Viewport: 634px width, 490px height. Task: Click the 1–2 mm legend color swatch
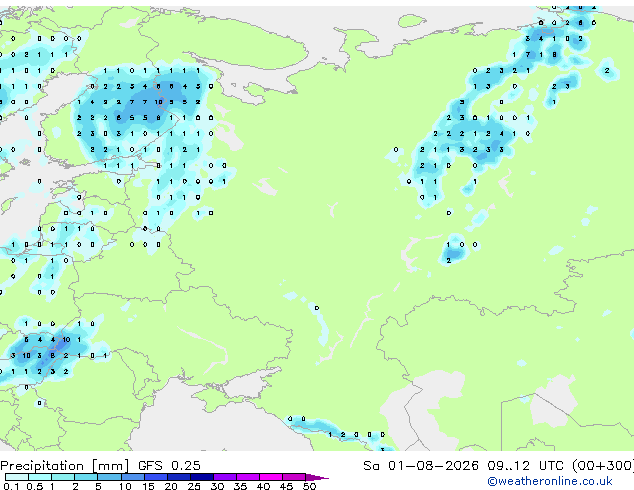tap(63, 477)
